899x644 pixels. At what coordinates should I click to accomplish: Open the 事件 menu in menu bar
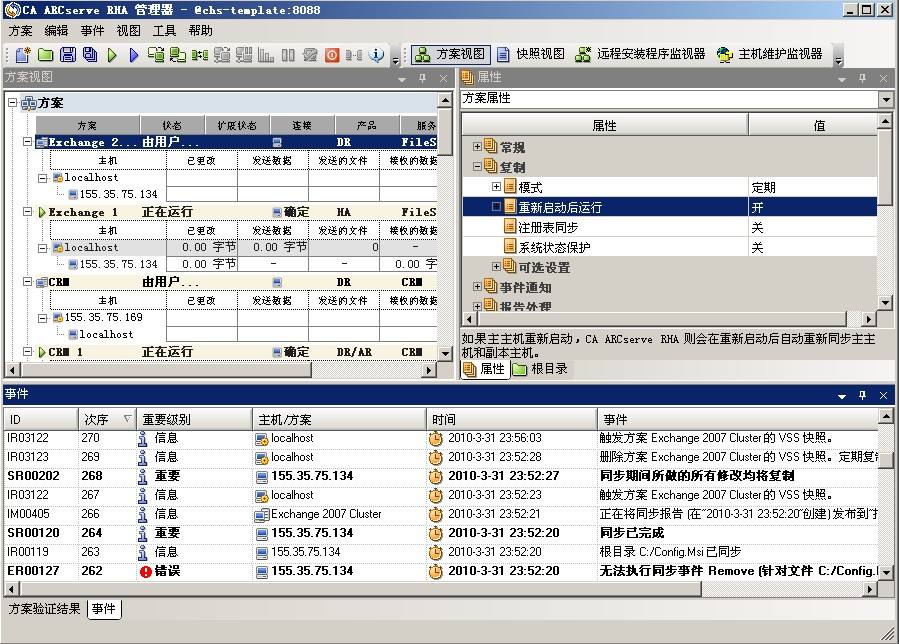coord(92,30)
